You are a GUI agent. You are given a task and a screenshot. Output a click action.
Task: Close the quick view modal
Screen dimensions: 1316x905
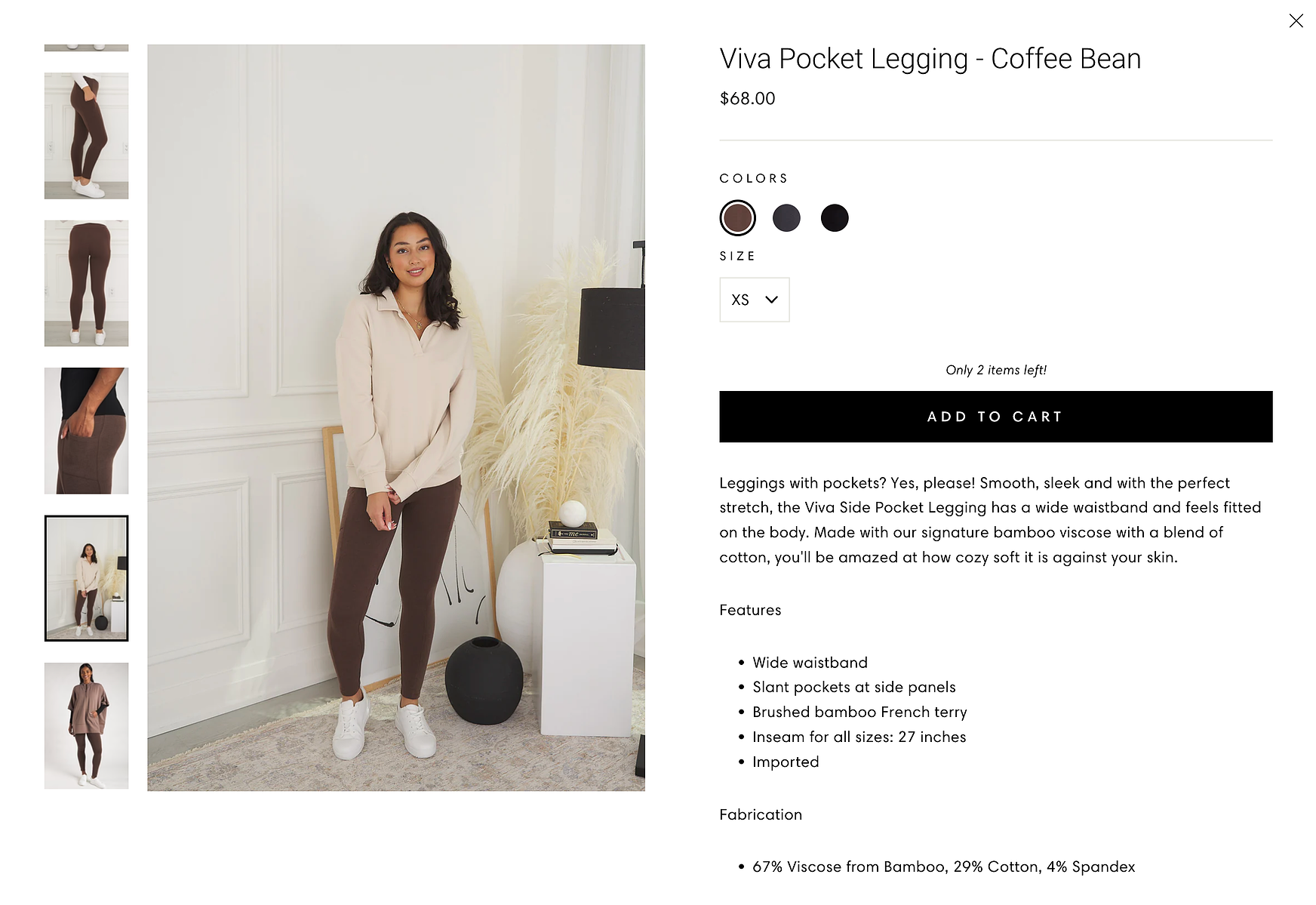click(1296, 21)
